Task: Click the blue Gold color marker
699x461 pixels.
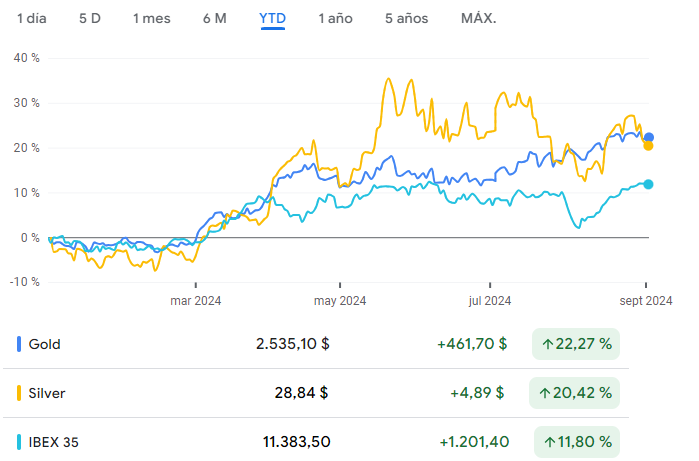Action: [x=20, y=344]
